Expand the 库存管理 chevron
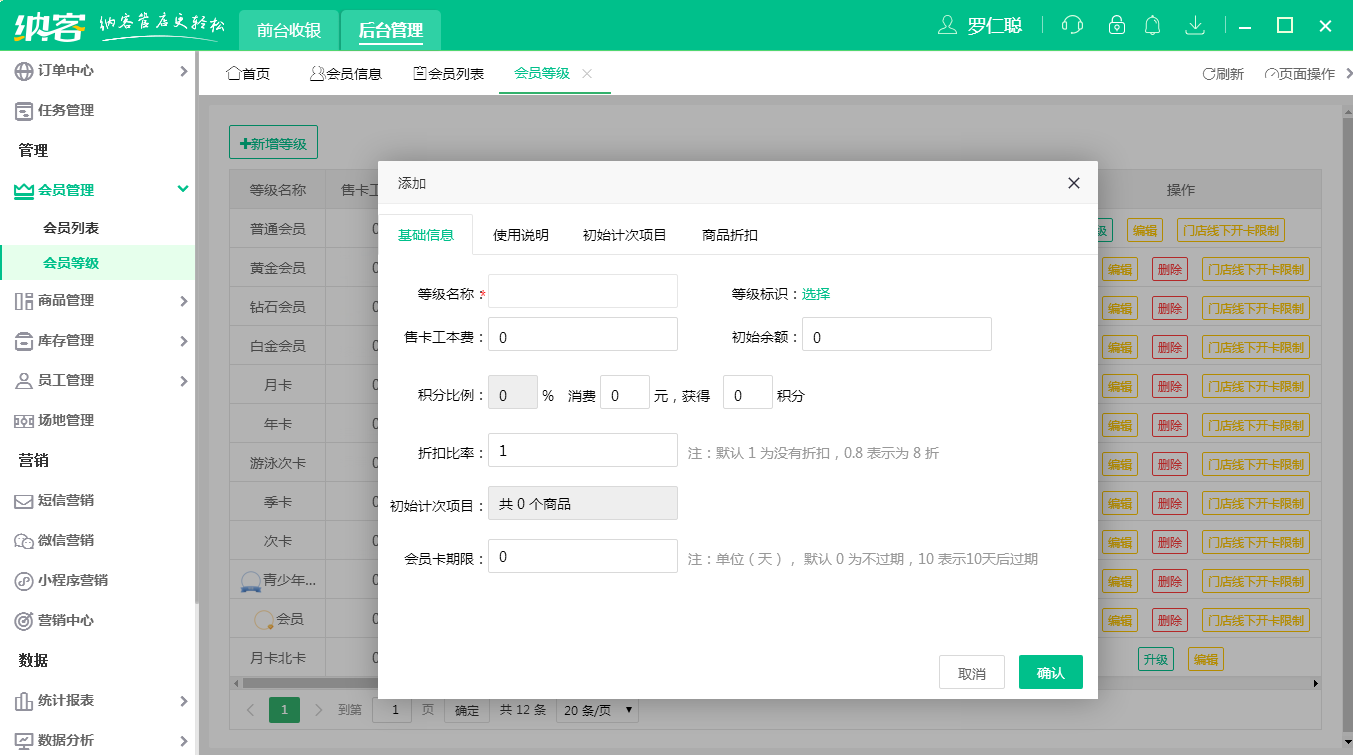This screenshot has height=755, width=1353. click(x=183, y=341)
